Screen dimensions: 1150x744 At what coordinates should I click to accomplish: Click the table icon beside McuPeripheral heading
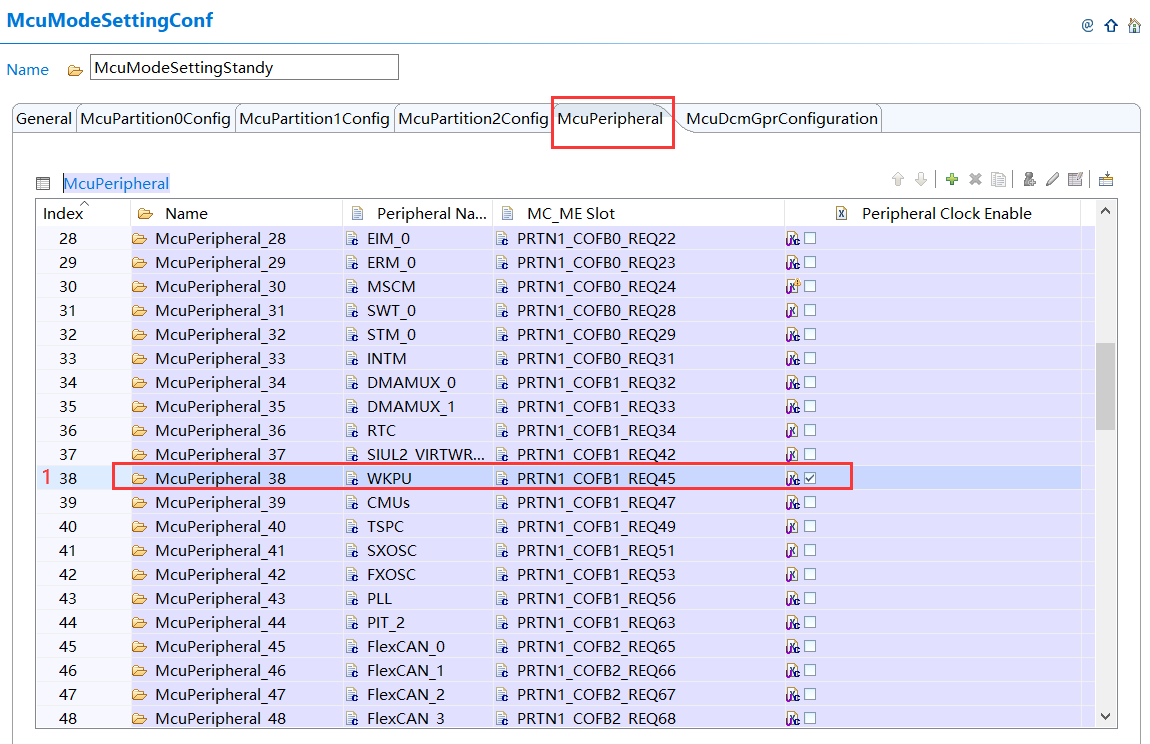[x=43, y=183]
